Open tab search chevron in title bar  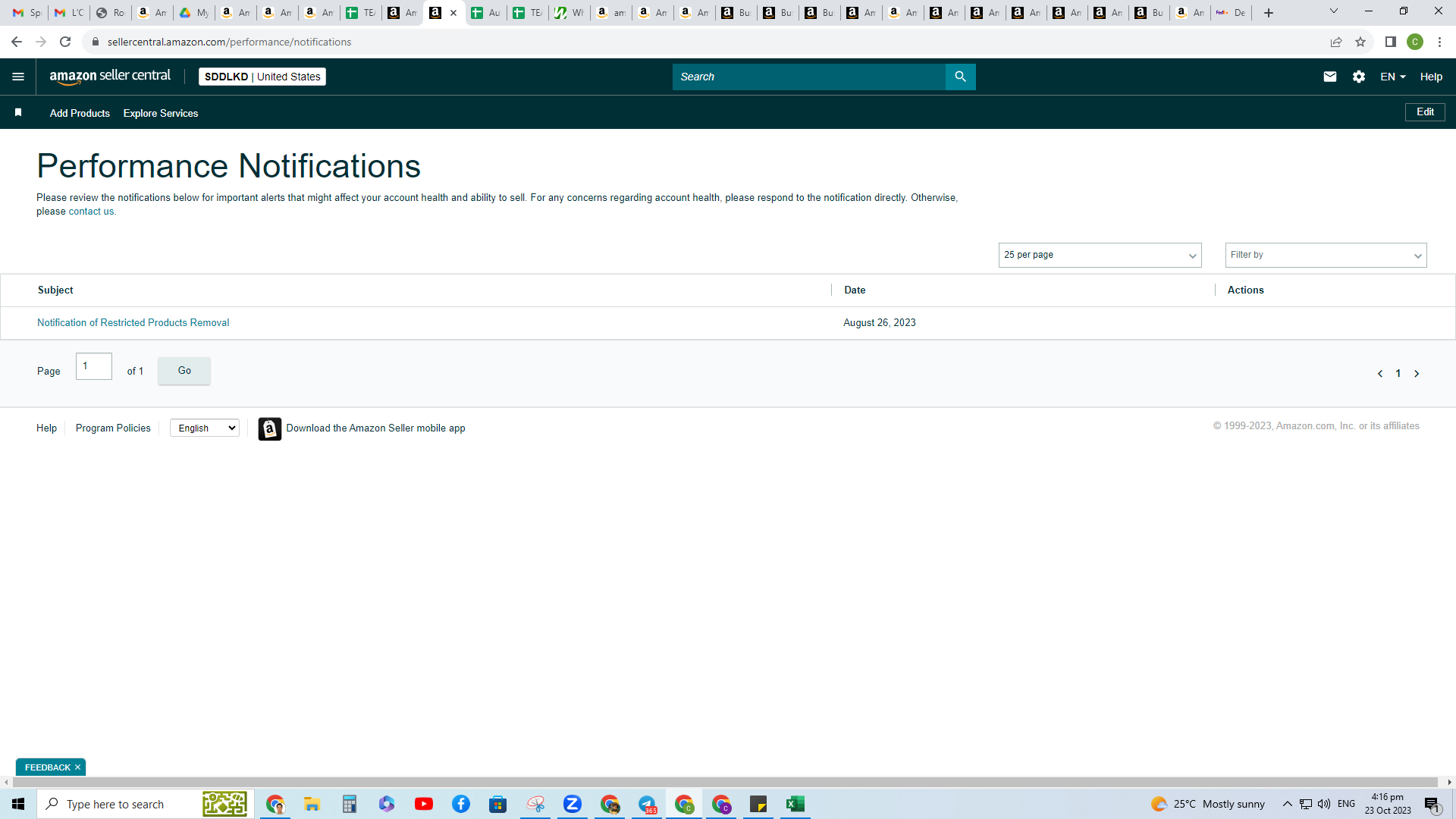(x=1334, y=11)
